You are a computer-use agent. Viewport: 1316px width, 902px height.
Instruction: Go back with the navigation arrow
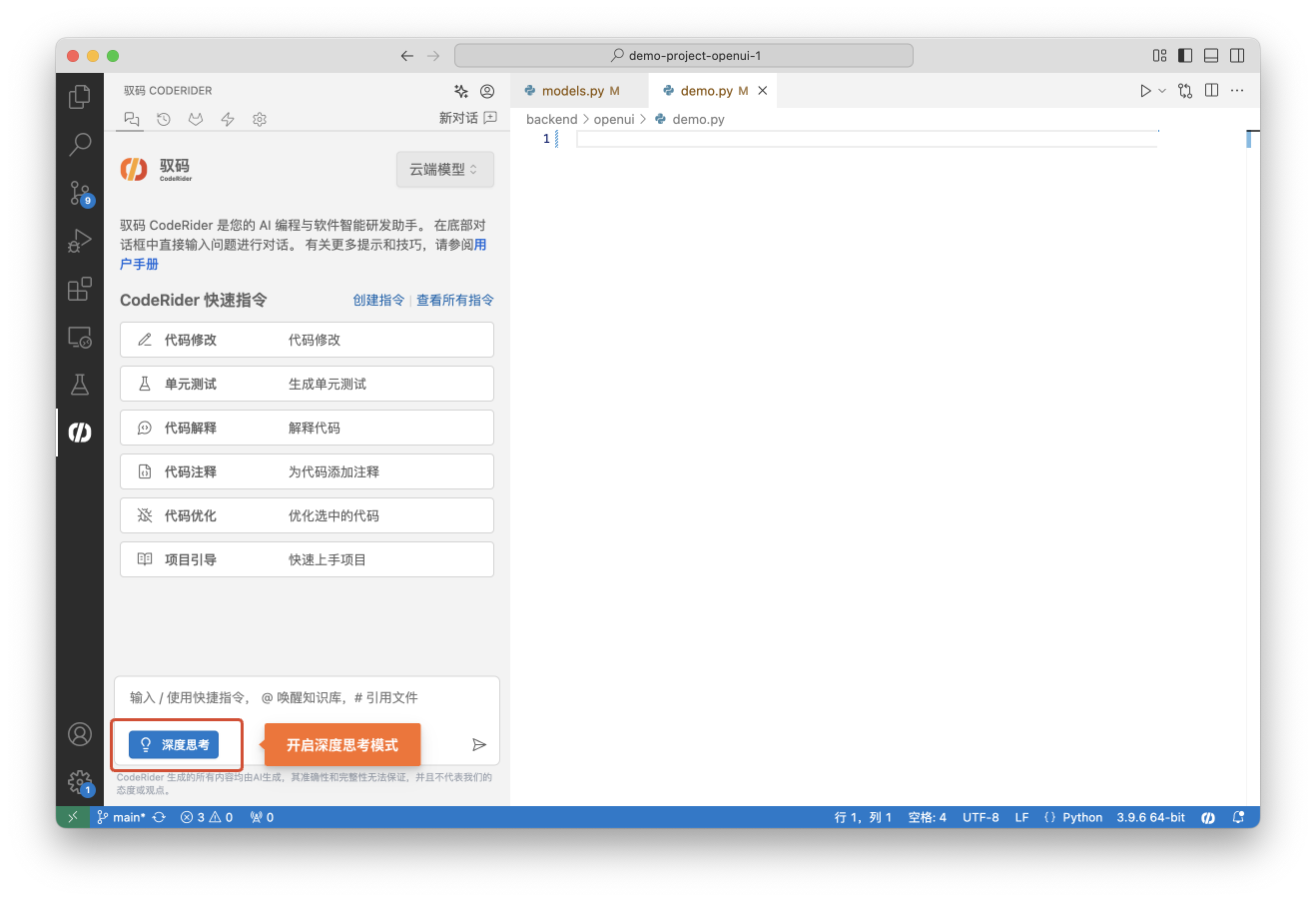407,56
